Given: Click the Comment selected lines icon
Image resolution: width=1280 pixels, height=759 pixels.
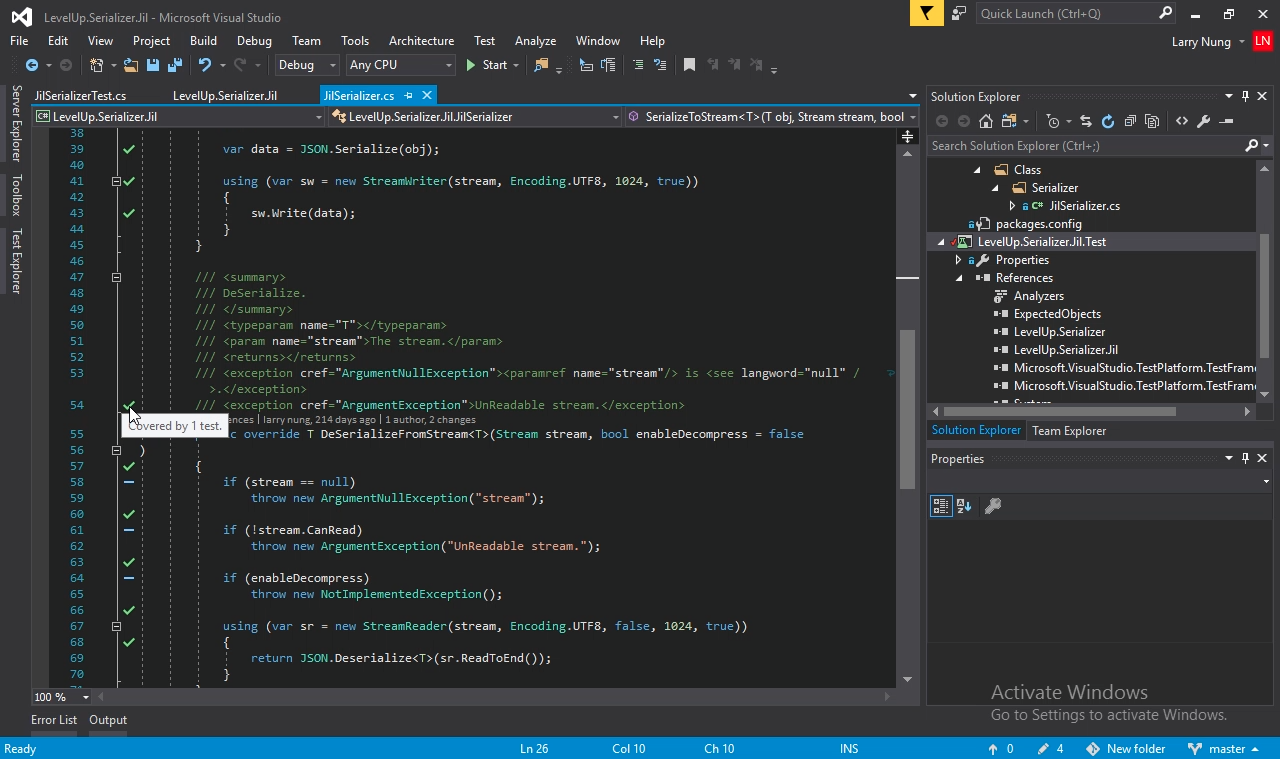Looking at the screenshot, I should [637, 65].
